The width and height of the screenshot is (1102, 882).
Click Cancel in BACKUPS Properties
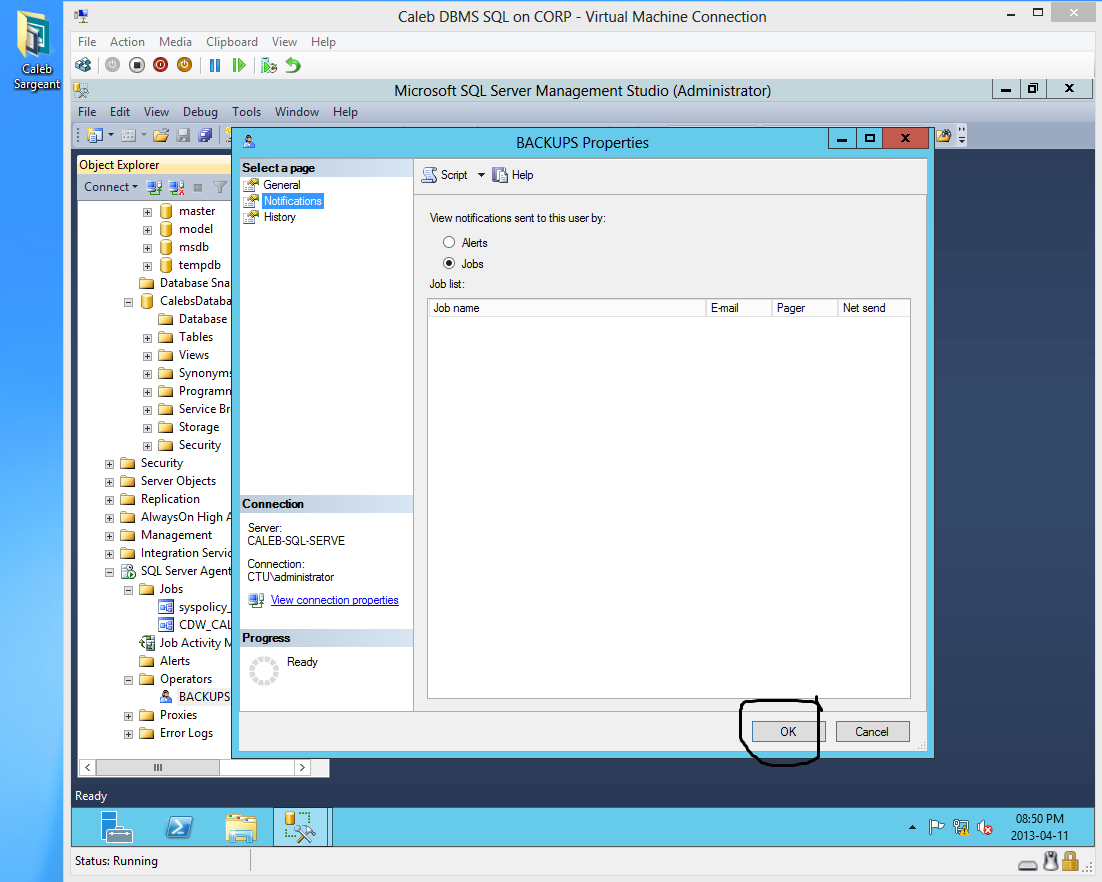coord(872,732)
